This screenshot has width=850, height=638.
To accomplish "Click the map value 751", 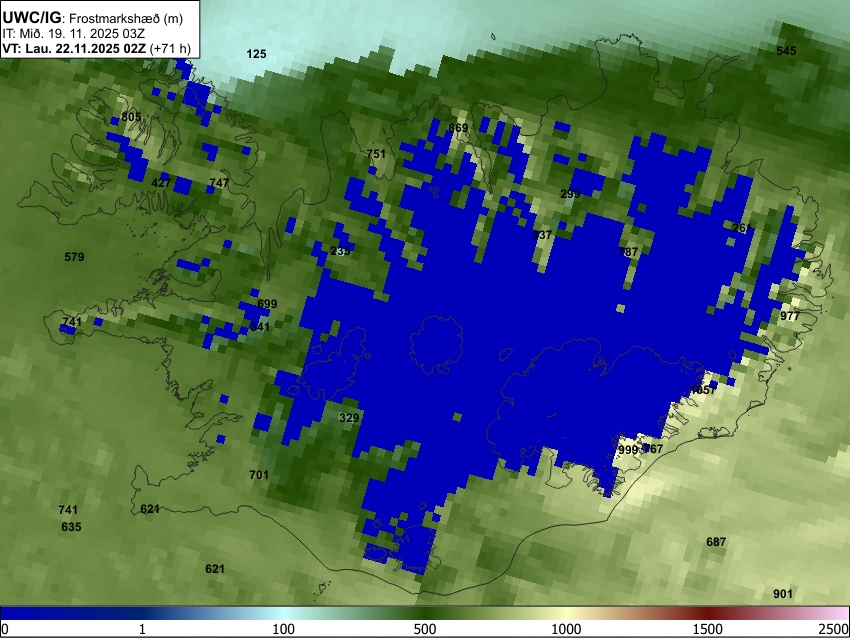I will click(x=376, y=154).
